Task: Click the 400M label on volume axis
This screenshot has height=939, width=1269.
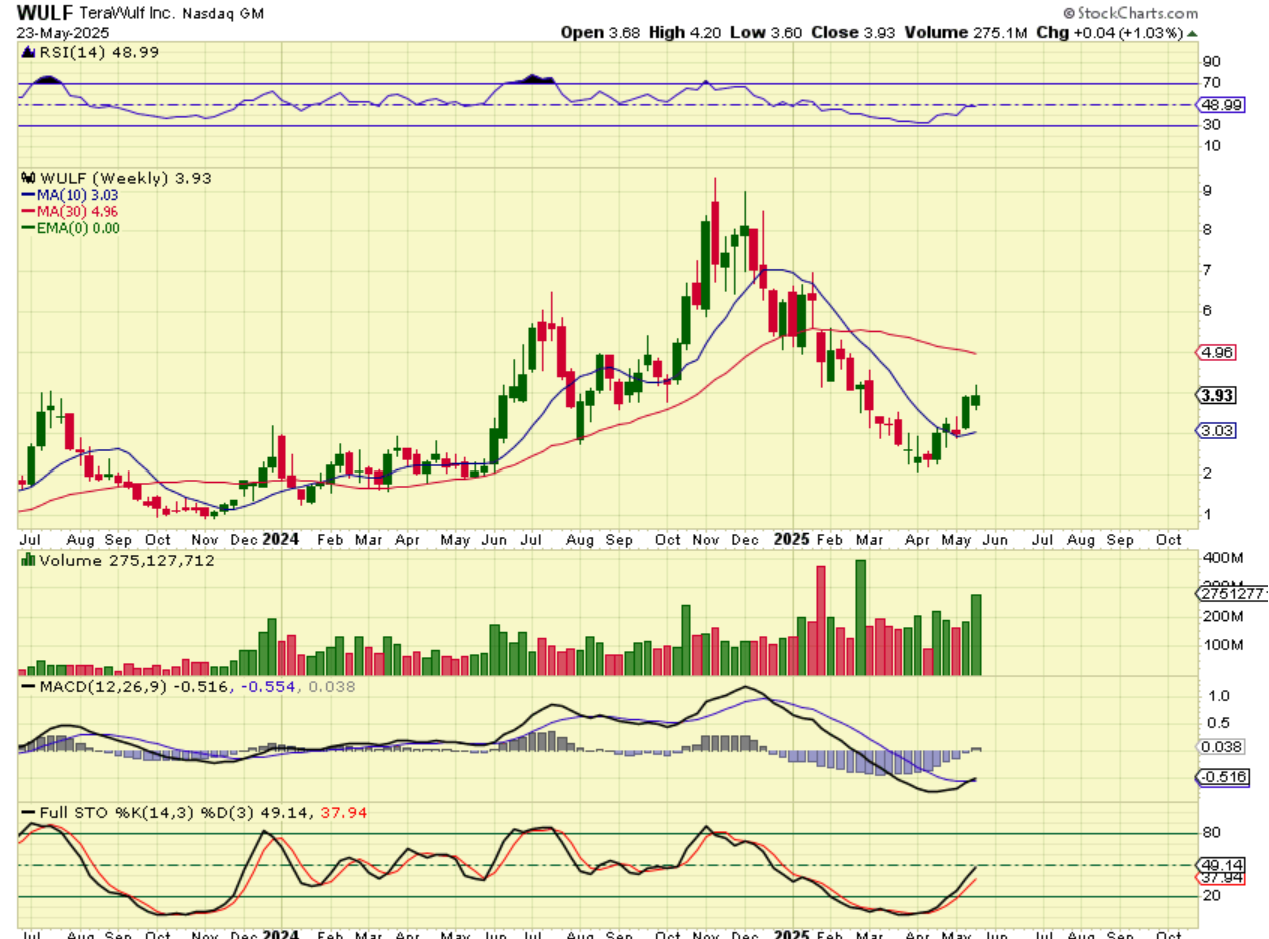Action: click(x=1221, y=556)
